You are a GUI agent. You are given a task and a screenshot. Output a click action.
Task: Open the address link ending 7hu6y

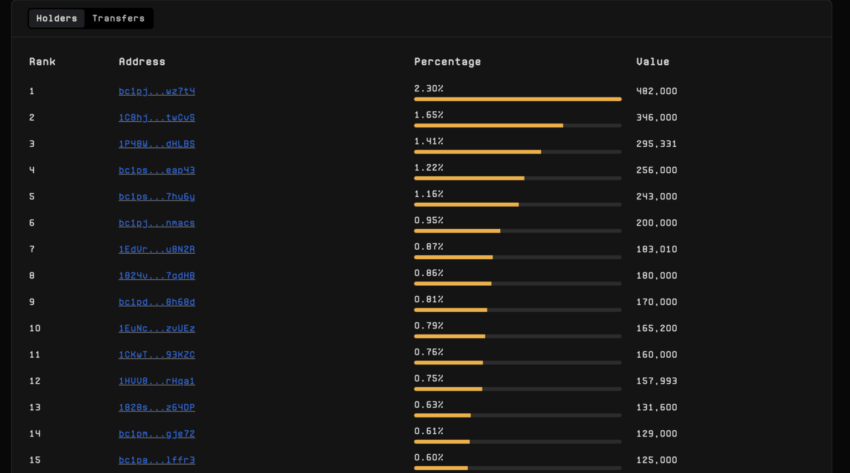(157, 197)
